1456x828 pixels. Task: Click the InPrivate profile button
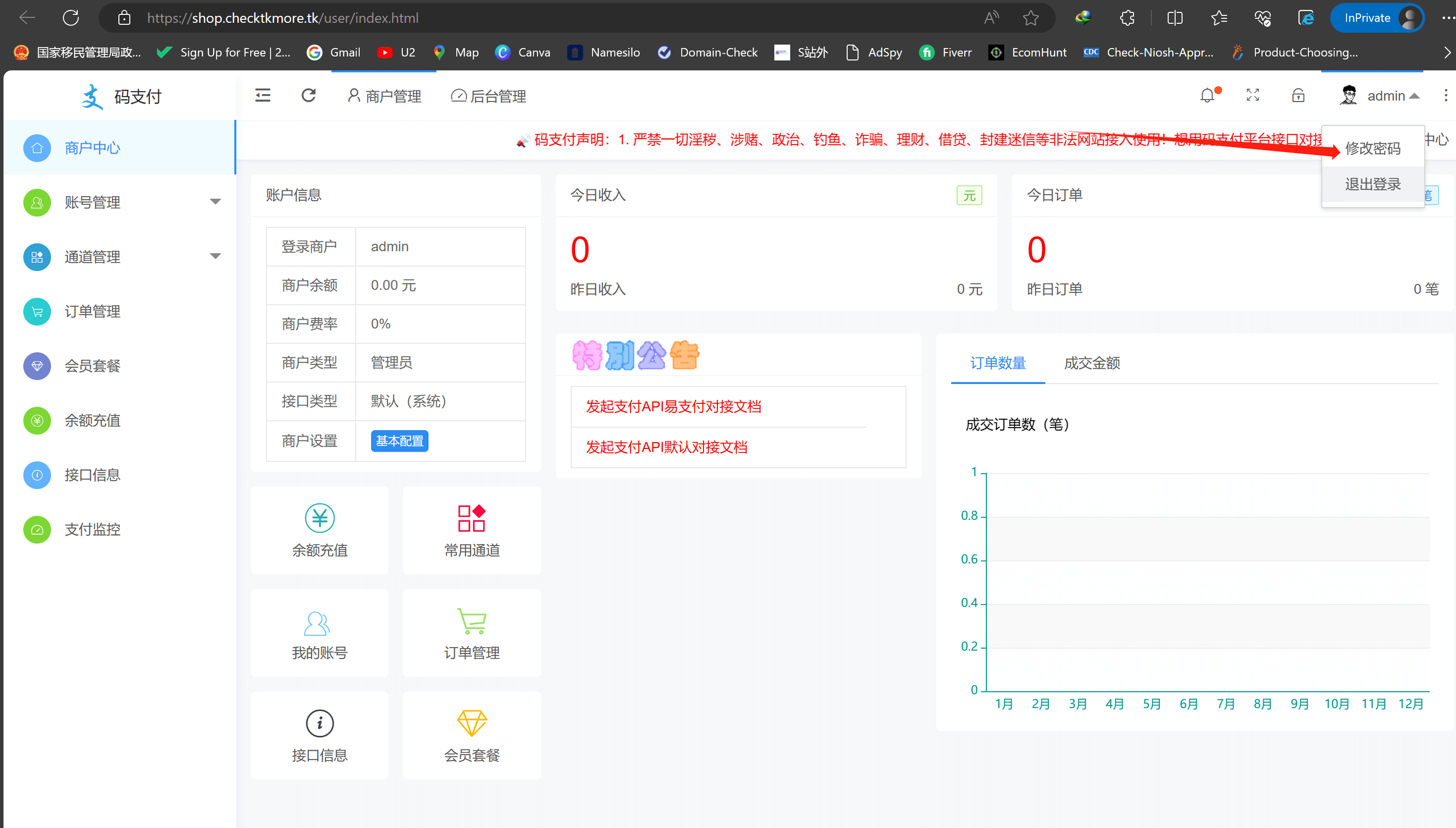click(x=1376, y=18)
